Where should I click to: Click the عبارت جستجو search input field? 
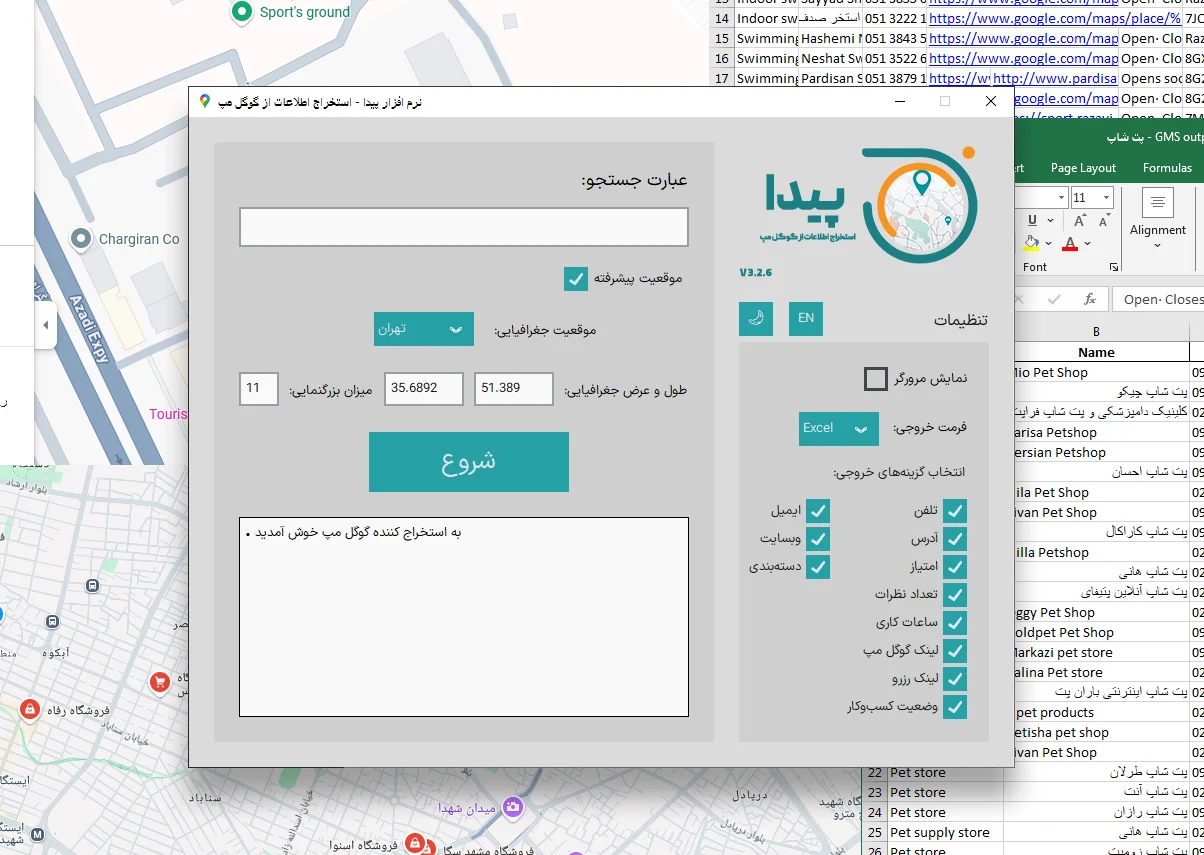tap(463, 227)
